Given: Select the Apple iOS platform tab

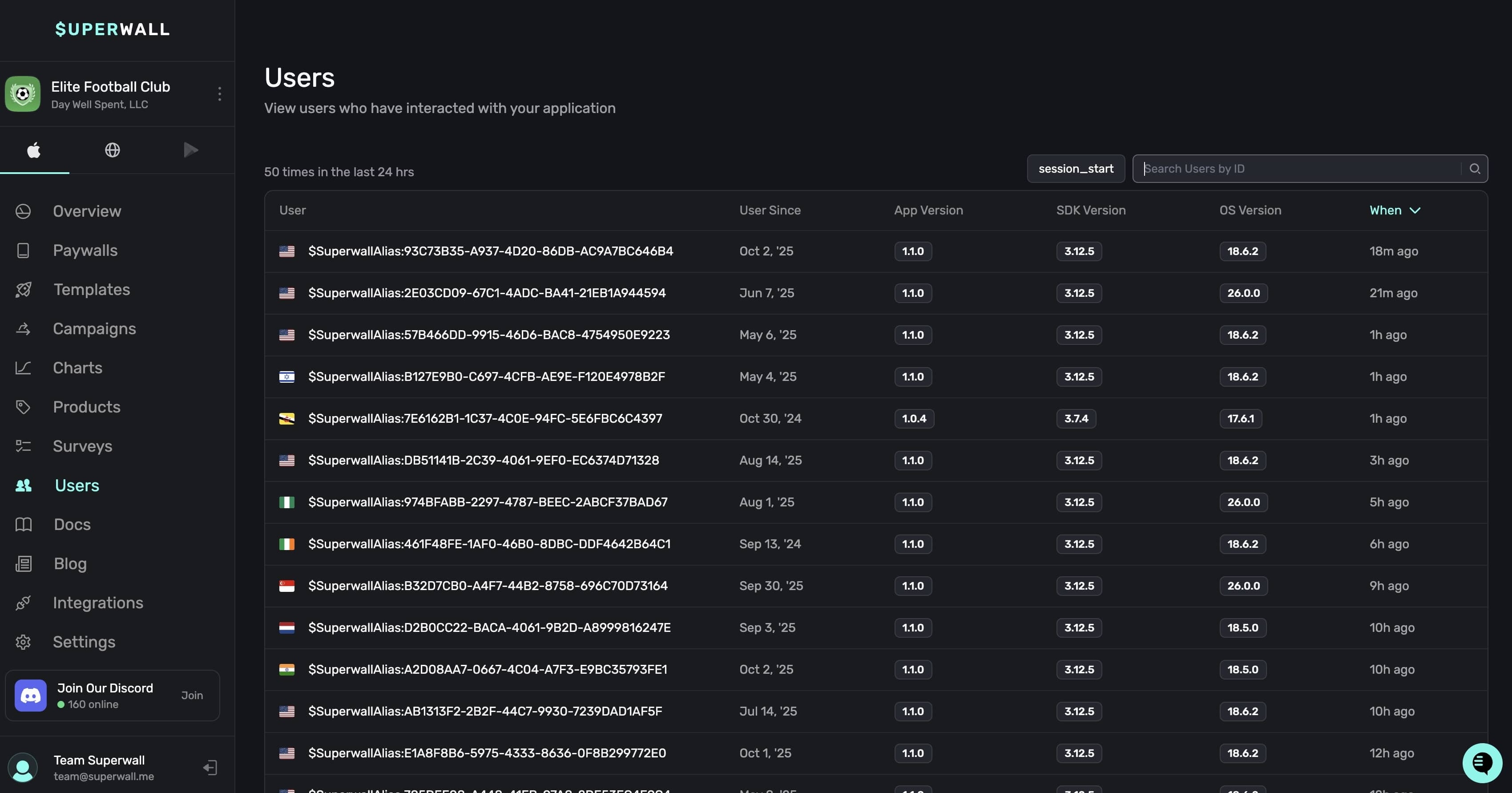Looking at the screenshot, I should [x=34, y=150].
